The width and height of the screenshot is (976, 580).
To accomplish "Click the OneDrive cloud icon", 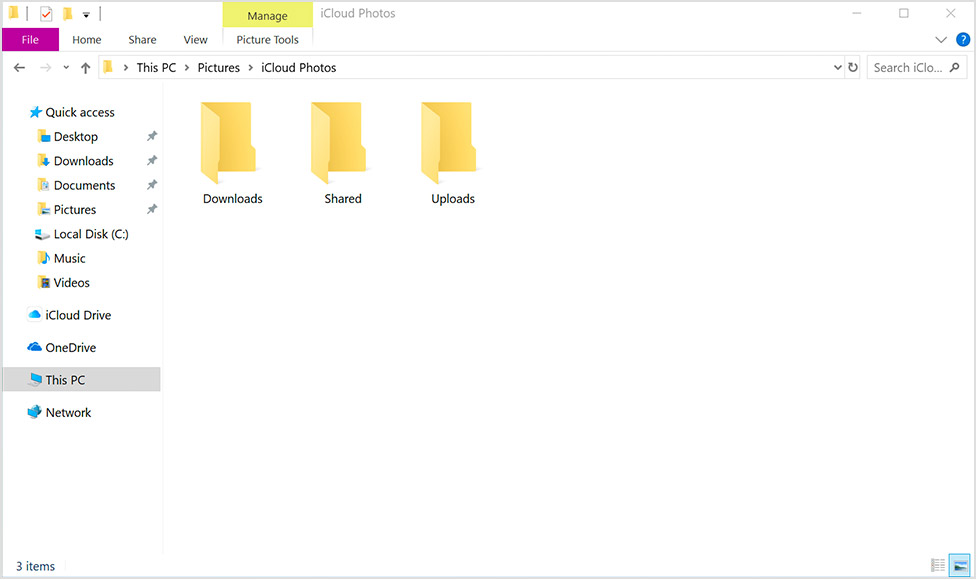I will point(35,347).
